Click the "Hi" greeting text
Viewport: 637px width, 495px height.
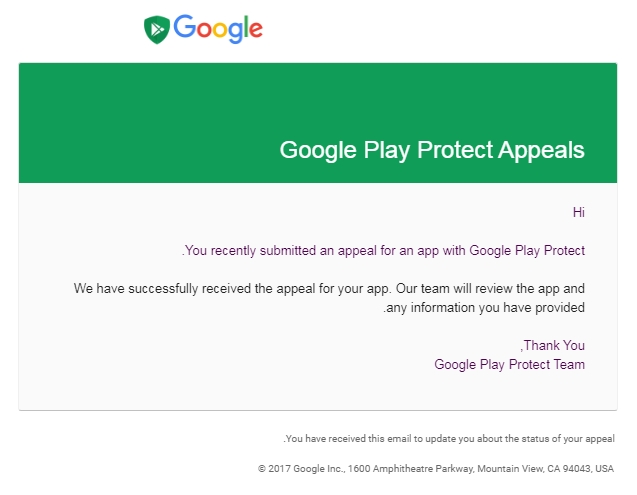coord(578,212)
